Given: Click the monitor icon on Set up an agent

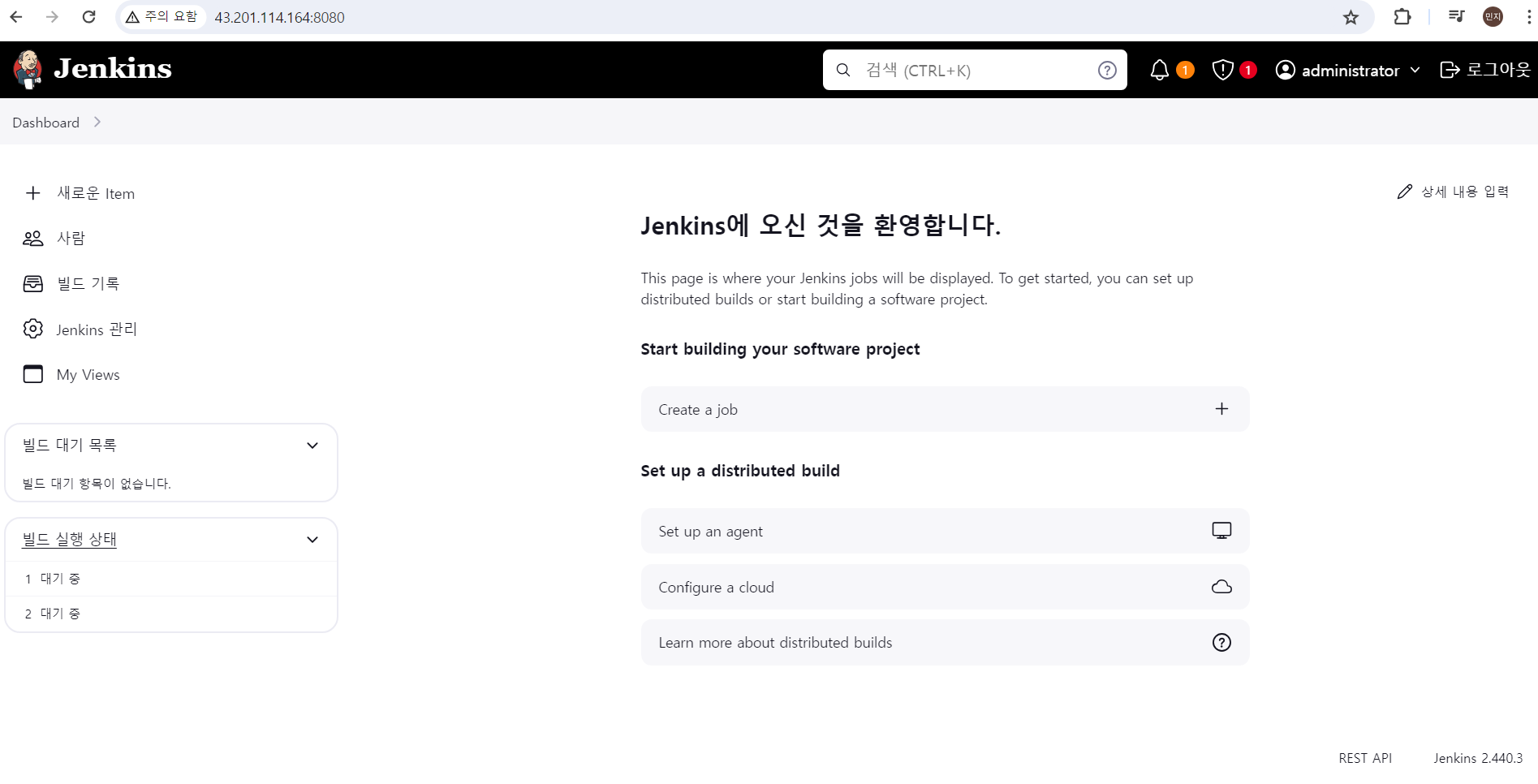Looking at the screenshot, I should click(1221, 531).
